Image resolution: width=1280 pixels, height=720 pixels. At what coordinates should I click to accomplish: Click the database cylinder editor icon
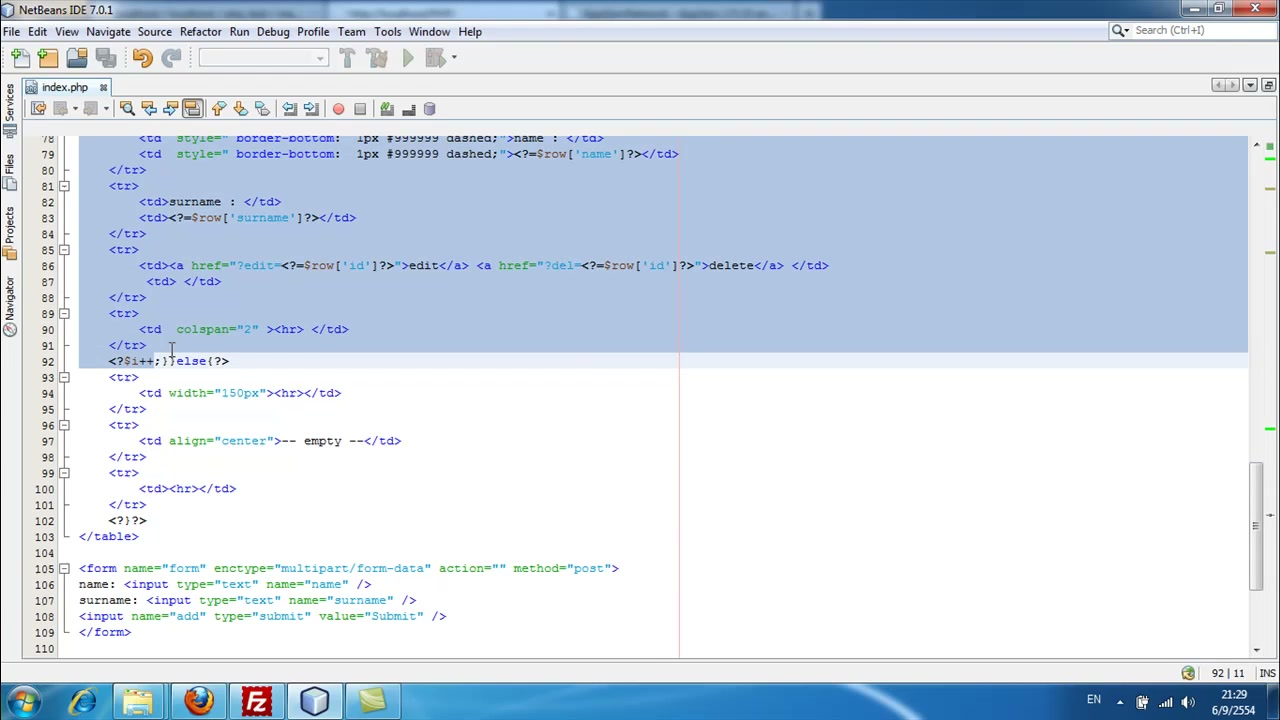[x=429, y=109]
